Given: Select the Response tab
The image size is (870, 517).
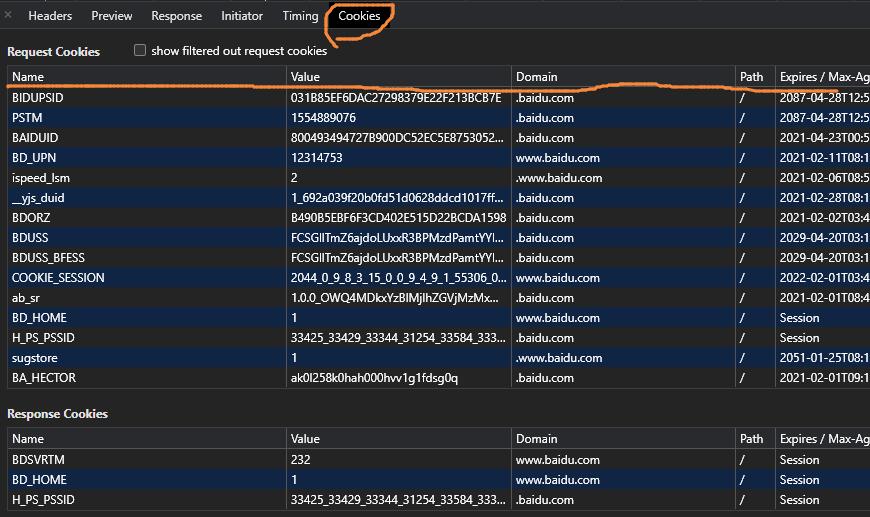Looking at the screenshot, I should click(176, 16).
